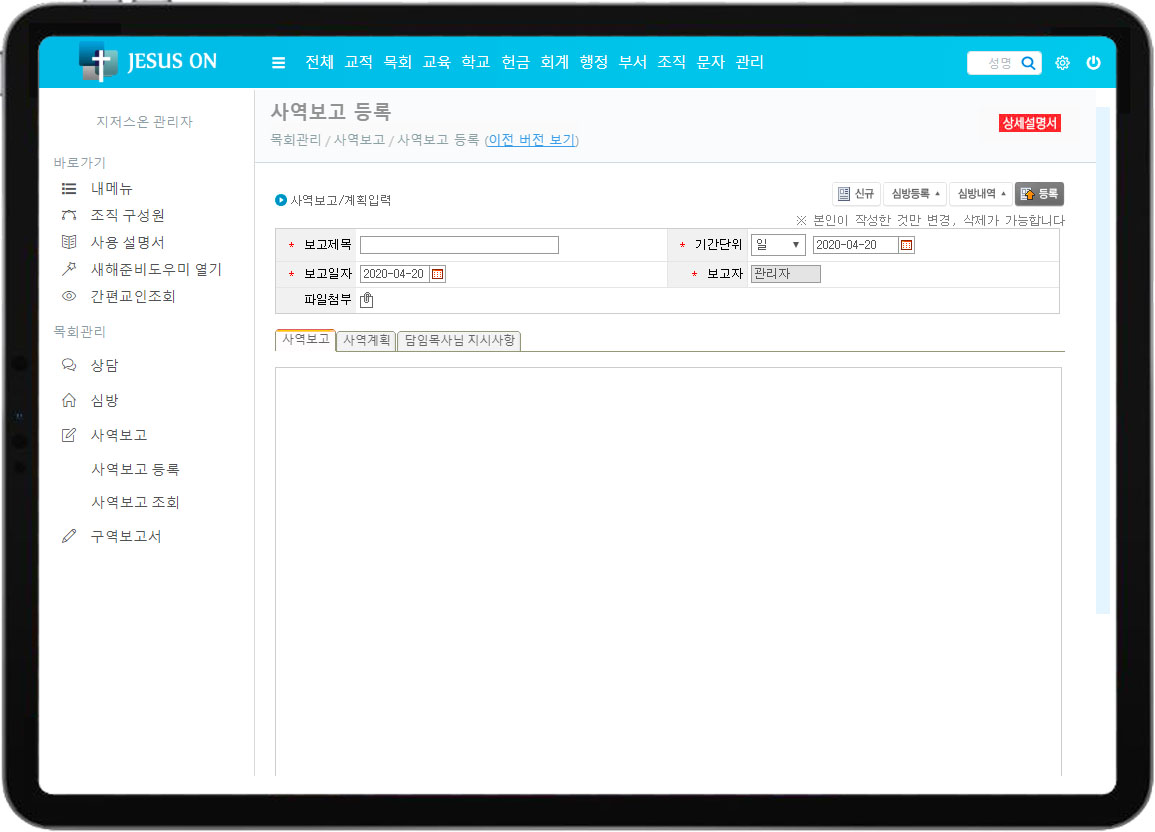
Task: Open the 헌금 top menu
Action: pyautogui.click(x=515, y=62)
